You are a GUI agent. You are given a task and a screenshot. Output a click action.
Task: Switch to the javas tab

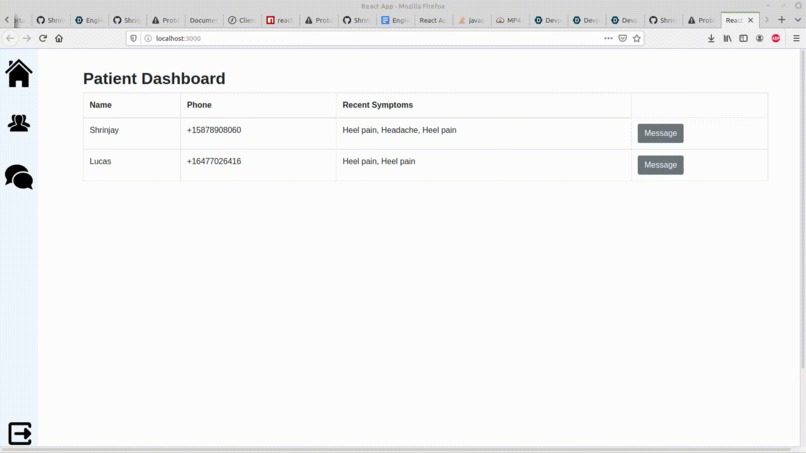471,20
